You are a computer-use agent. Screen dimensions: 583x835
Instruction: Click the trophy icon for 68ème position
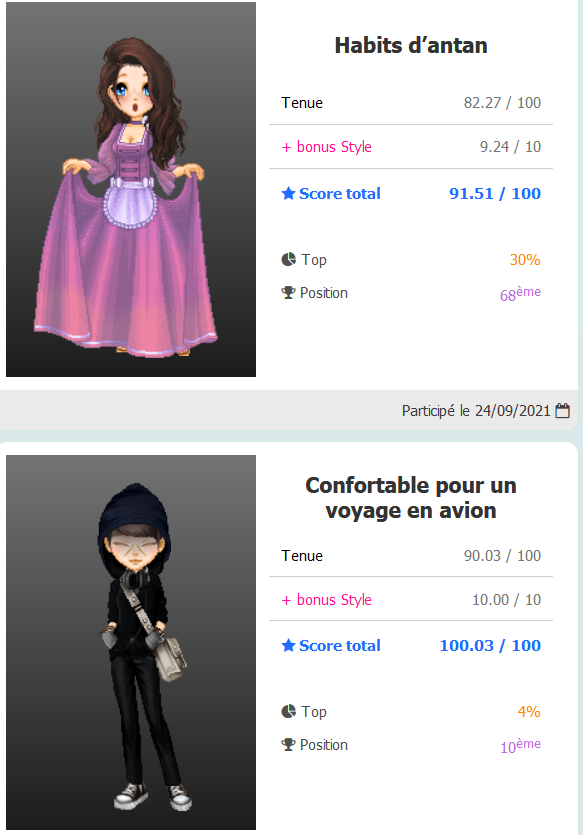[288, 292]
